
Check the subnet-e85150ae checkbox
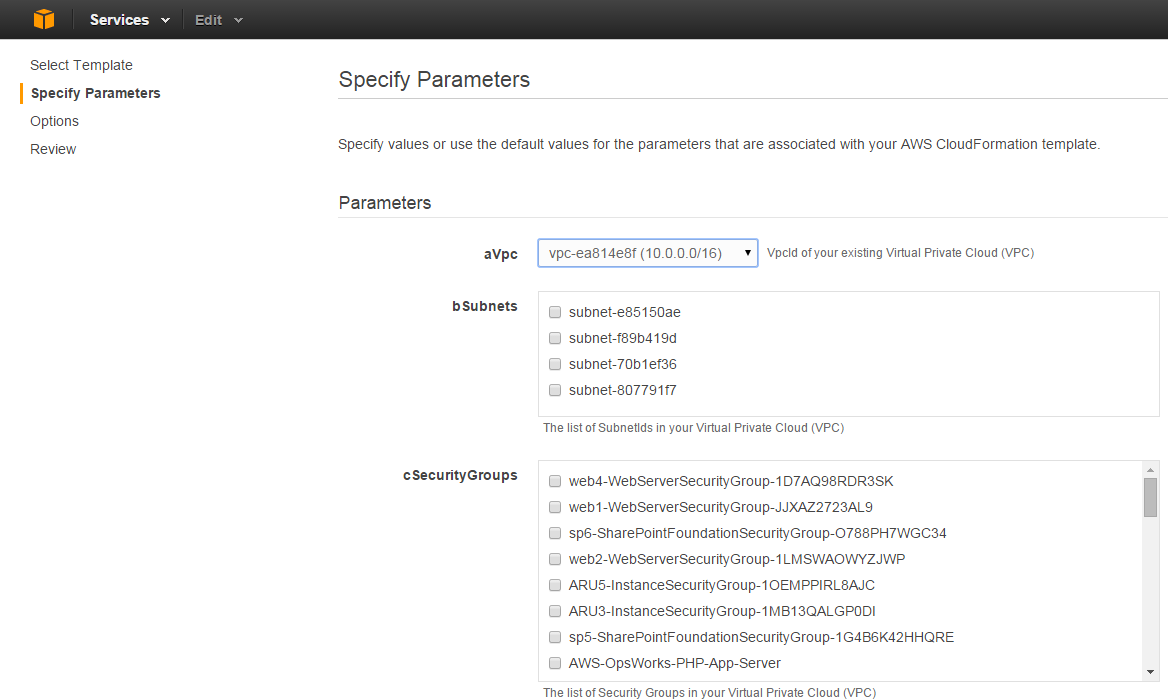[555, 312]
